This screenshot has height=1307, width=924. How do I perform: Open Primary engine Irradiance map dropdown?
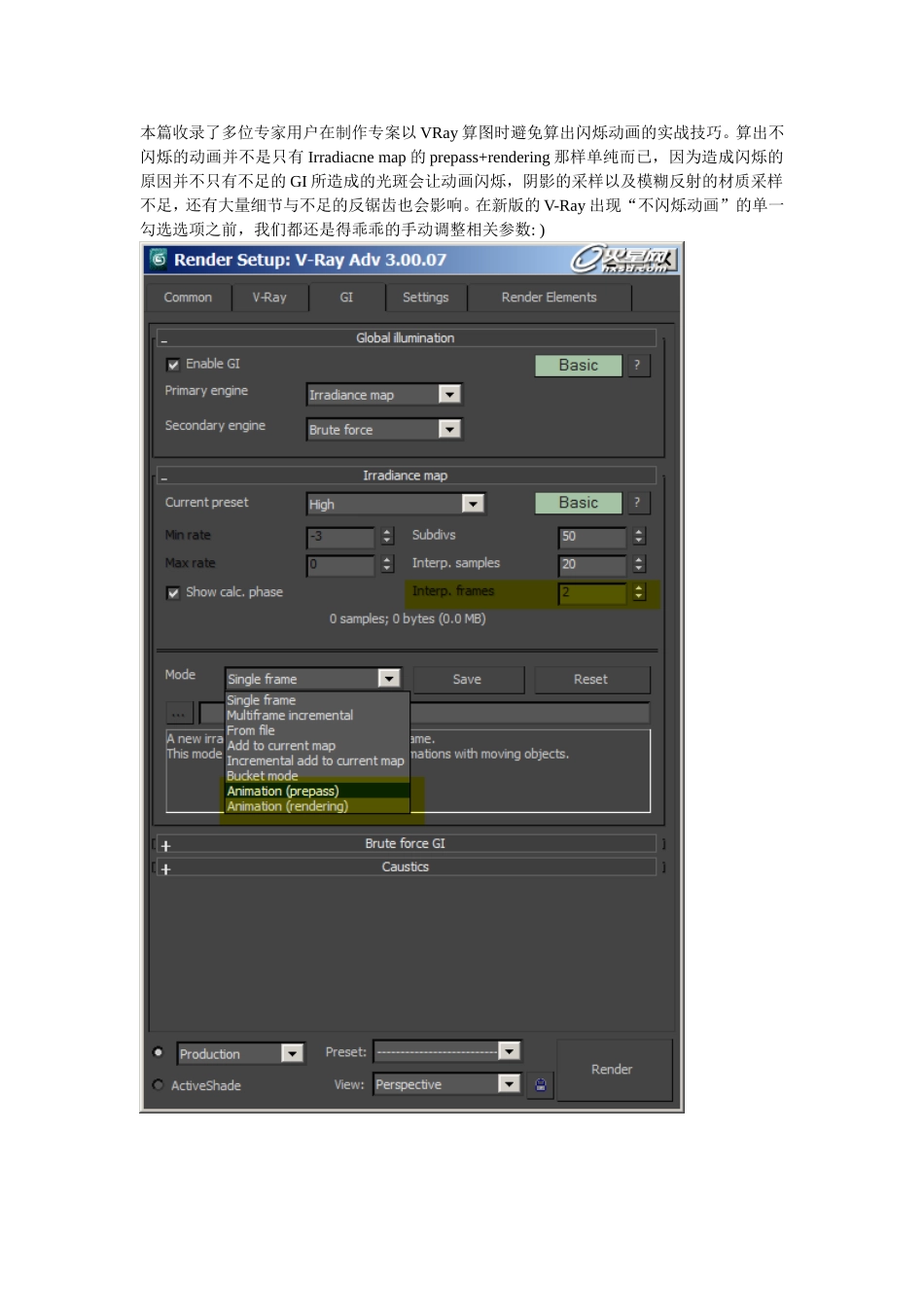(x=384, y=395)
